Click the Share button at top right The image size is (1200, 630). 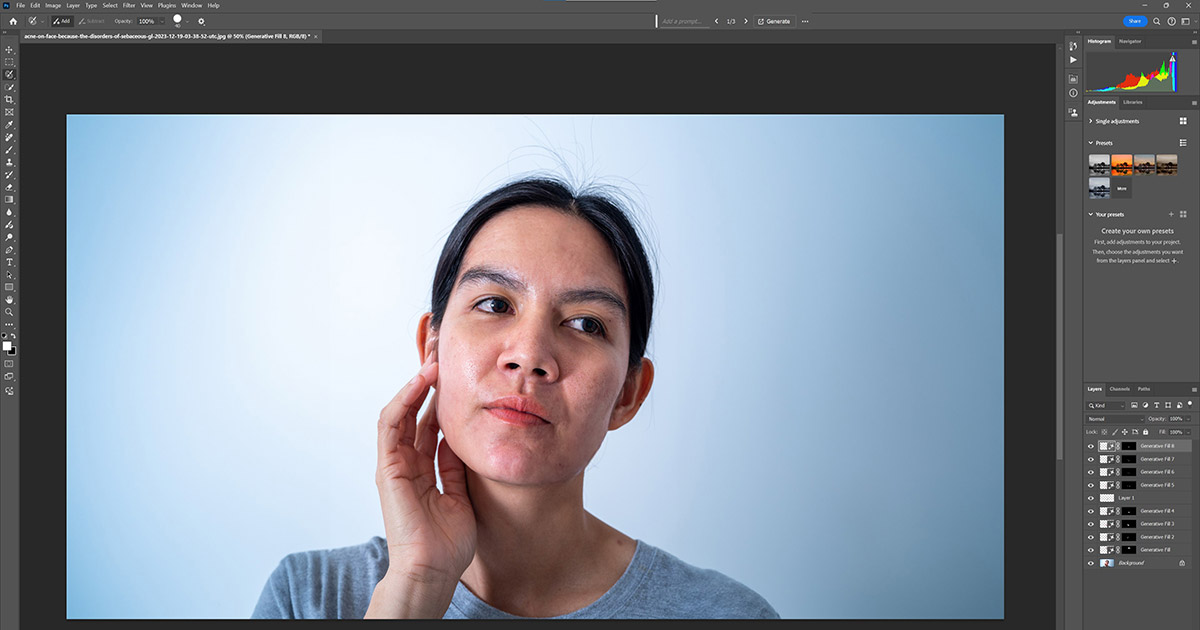1135,21
